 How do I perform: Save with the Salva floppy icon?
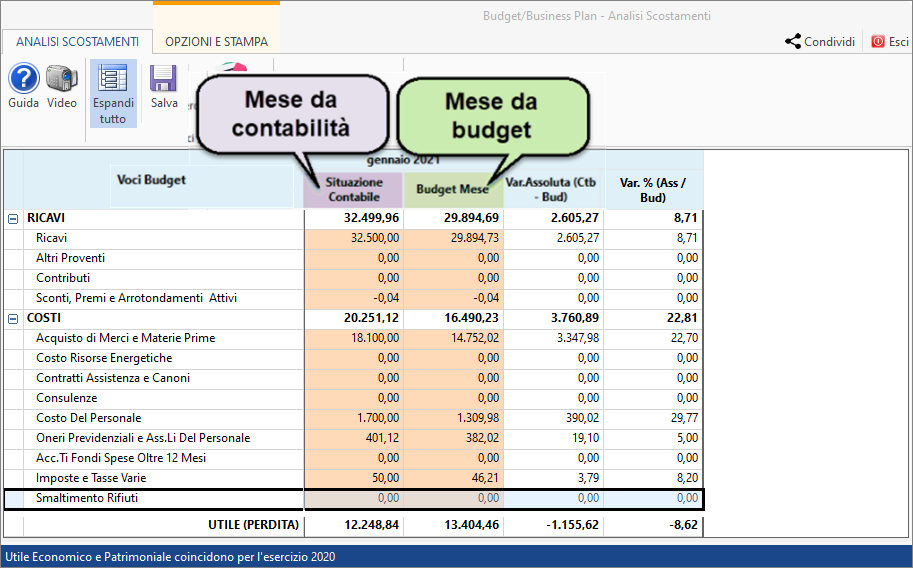point(164,79)
